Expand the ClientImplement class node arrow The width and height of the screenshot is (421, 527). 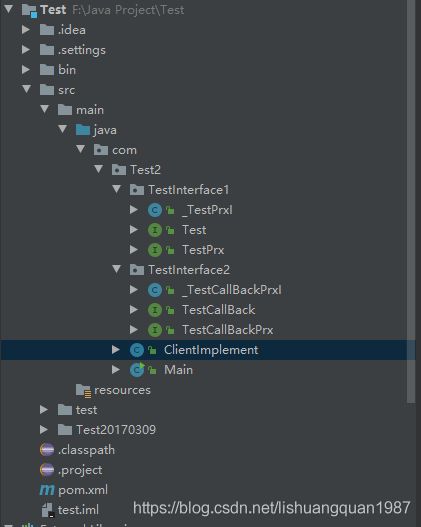pyautogui.click(x=116, y=350)
